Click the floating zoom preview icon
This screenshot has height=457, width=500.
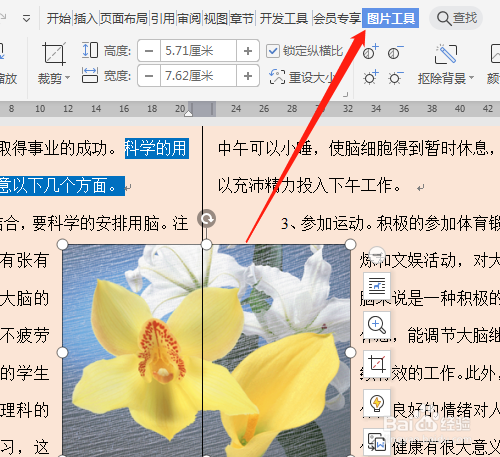click(x=377, y=324)
